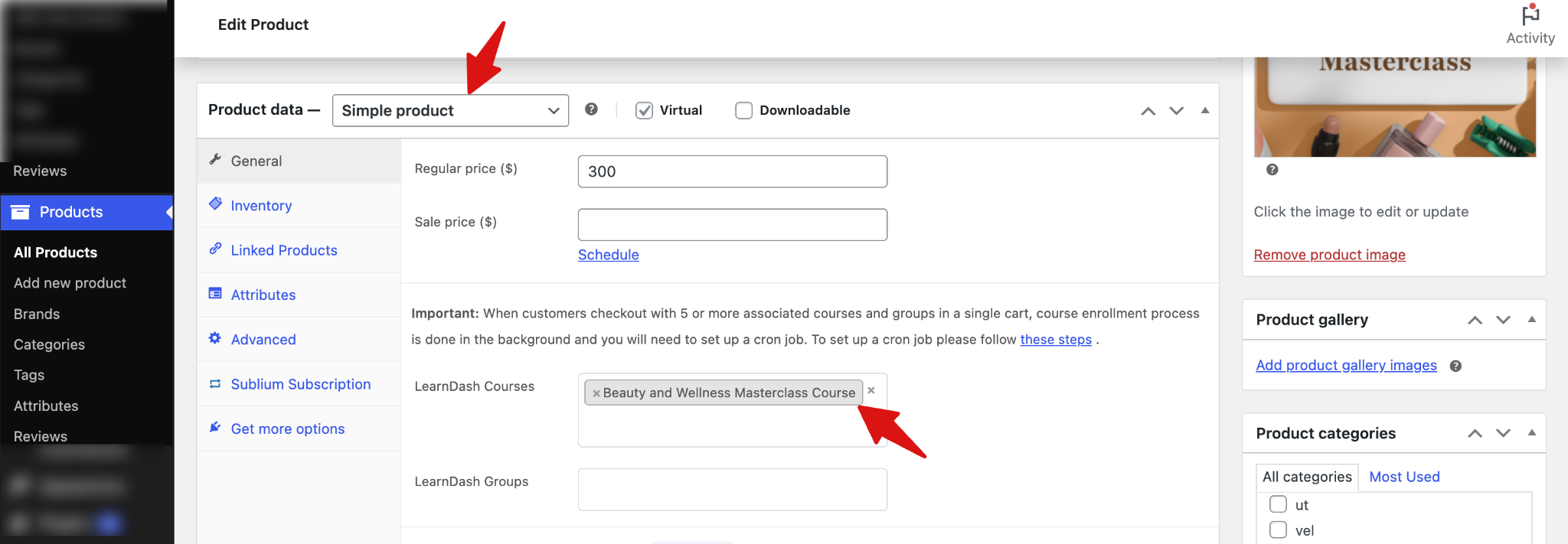Open Categories submenu item
This screenshot has height=544, width=1568.
tap(49, 344)
